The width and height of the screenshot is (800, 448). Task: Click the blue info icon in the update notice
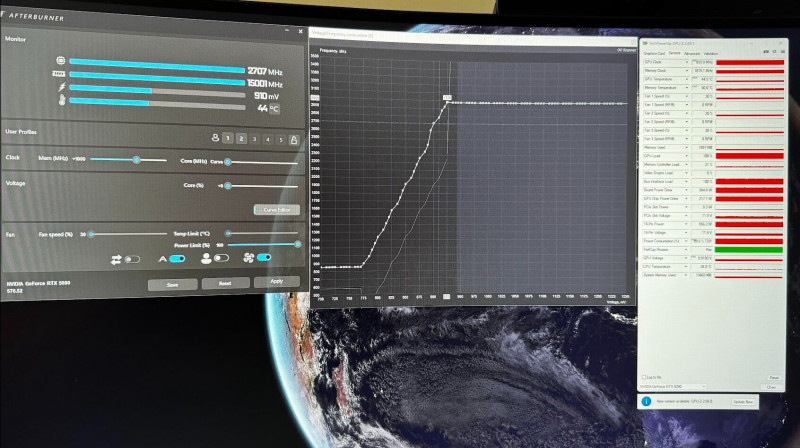click(646, 401)
